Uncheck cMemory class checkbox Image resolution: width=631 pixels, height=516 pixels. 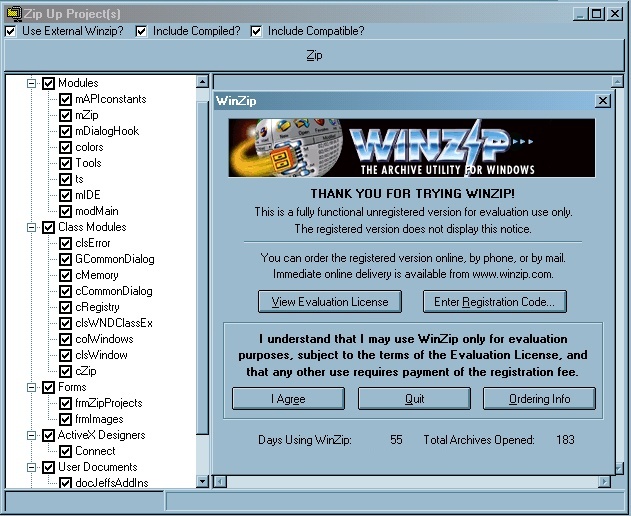tap(65, 275)
